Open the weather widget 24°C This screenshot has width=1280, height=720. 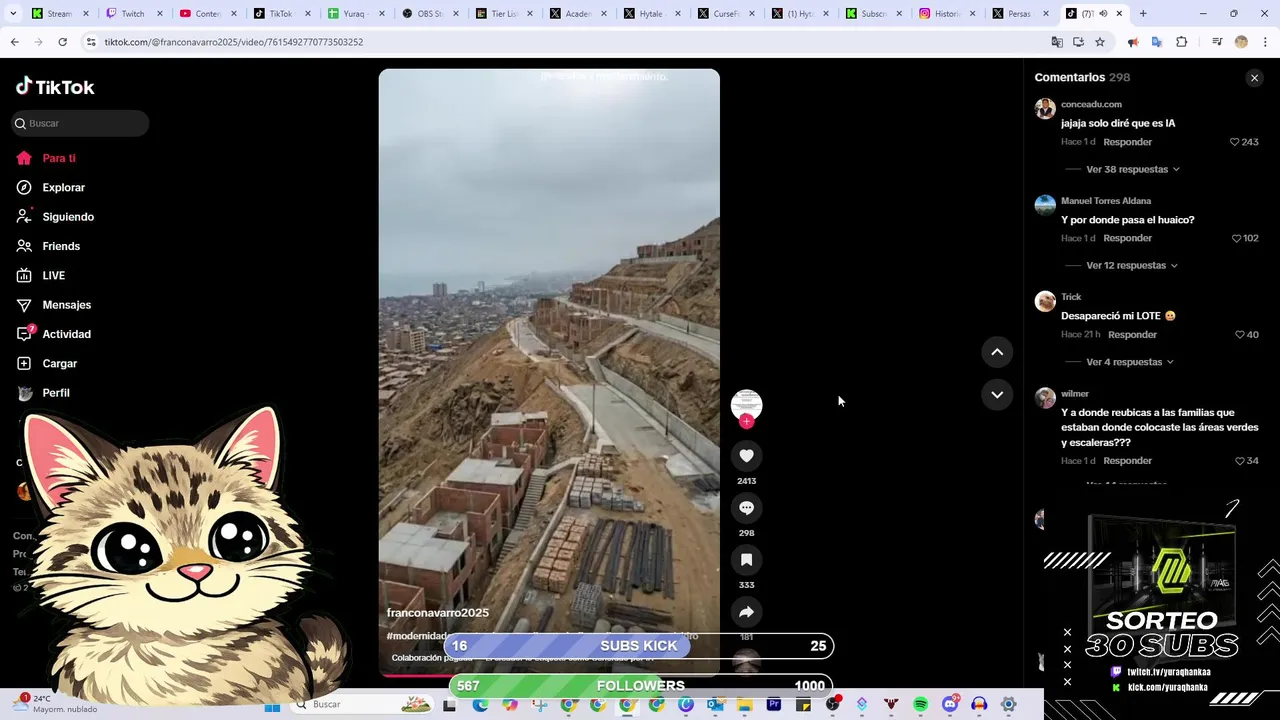[x=56, y=704]
